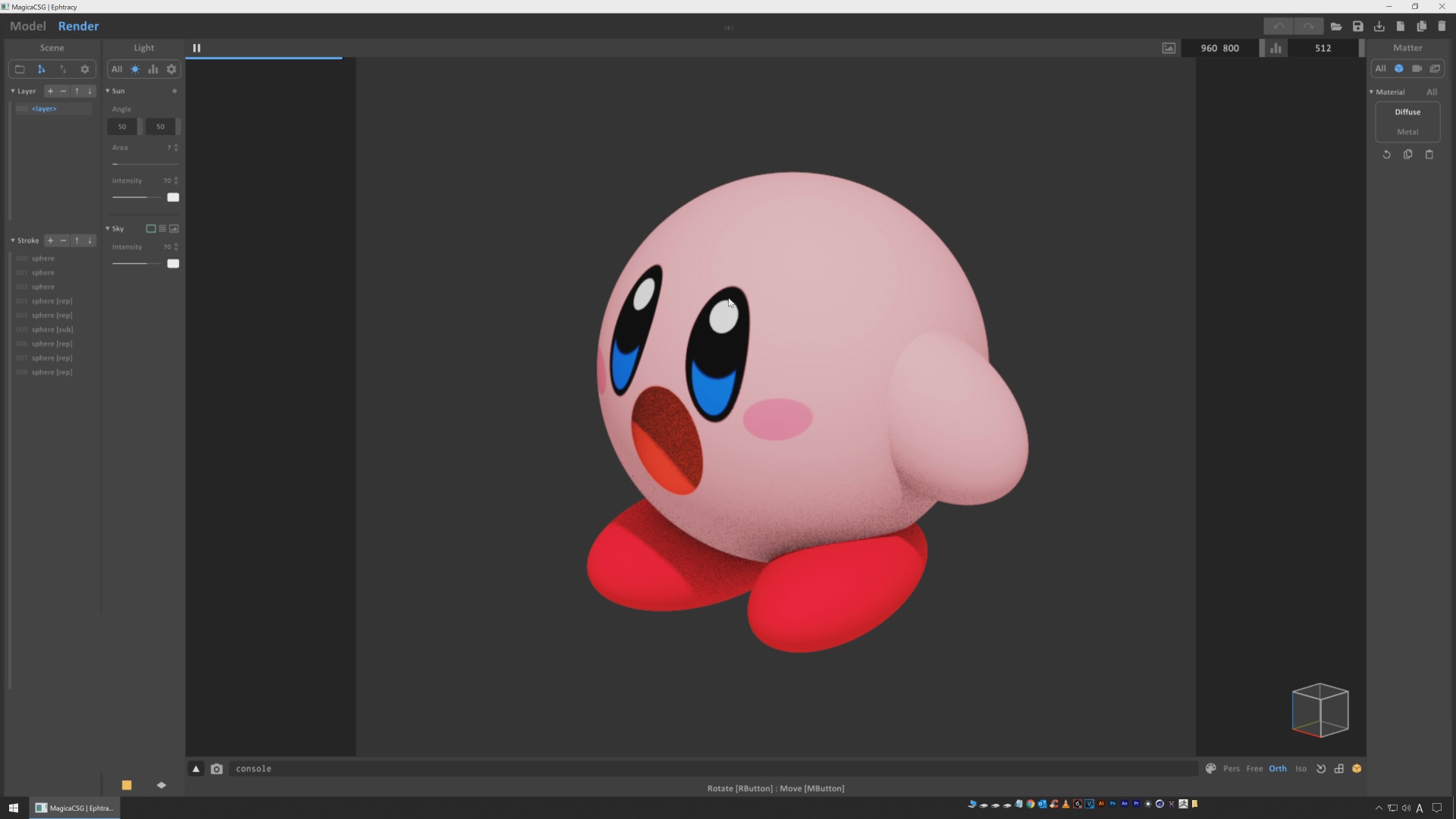Click the camera screenshot icon by console
The image size is (1456, 819).
(217, 769)
